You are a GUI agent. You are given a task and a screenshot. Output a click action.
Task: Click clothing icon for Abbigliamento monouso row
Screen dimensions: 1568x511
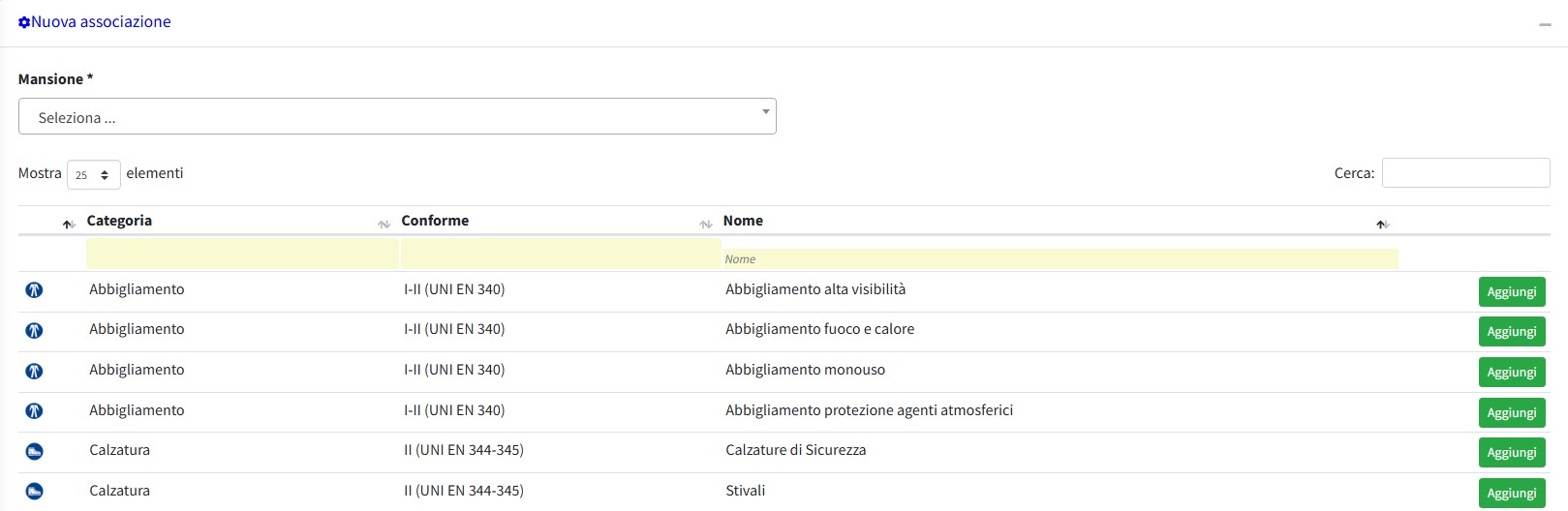click(34, 371)
